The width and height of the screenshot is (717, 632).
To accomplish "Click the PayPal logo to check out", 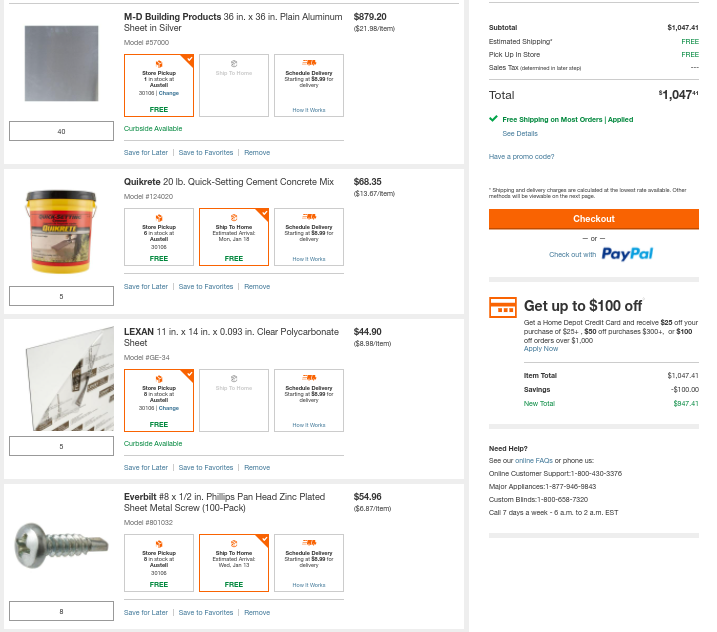I will [627, 254].
